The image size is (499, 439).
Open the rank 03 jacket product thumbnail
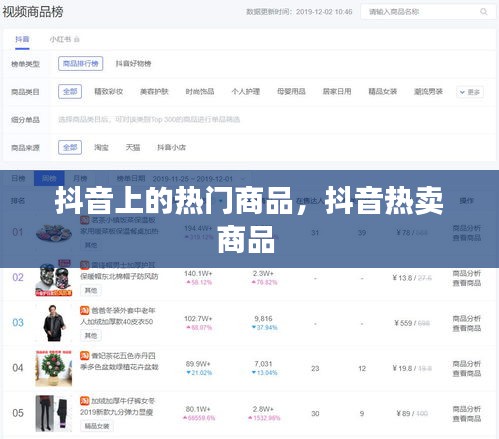coord(54,323)
